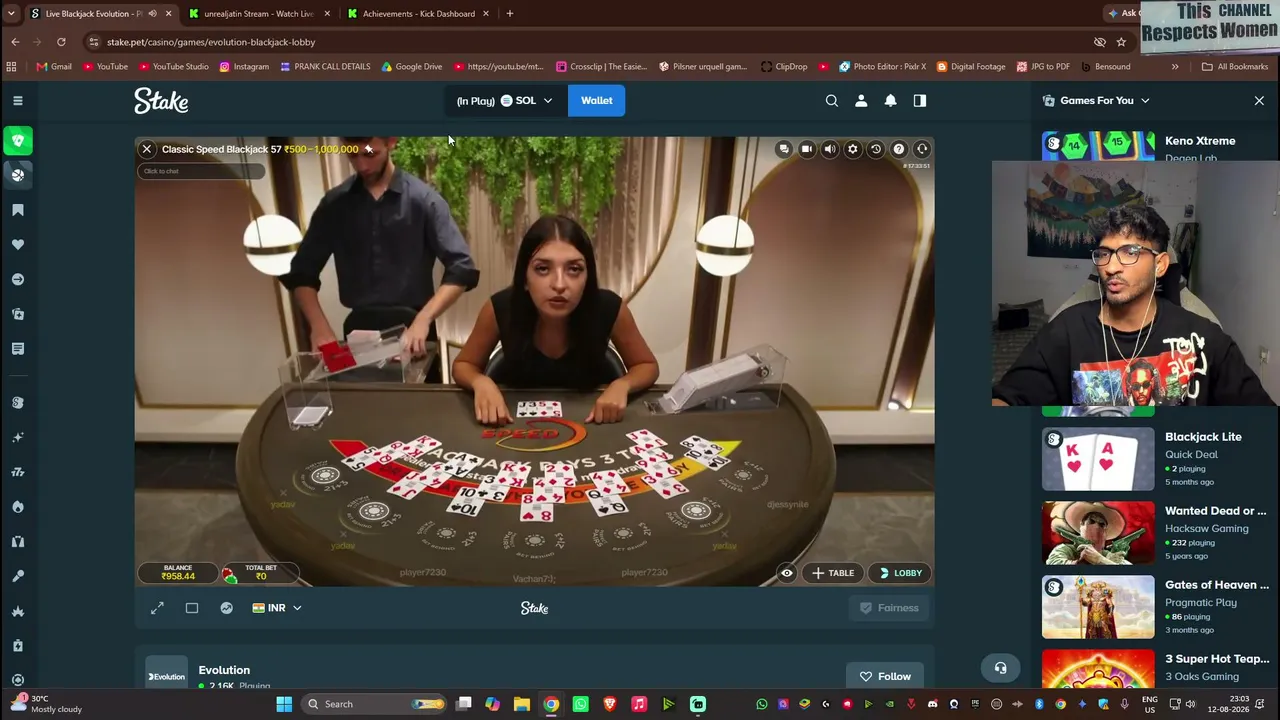Click the chat input in the blackjack game
The width and height of the screenshot is (1280, 720).
201,171
